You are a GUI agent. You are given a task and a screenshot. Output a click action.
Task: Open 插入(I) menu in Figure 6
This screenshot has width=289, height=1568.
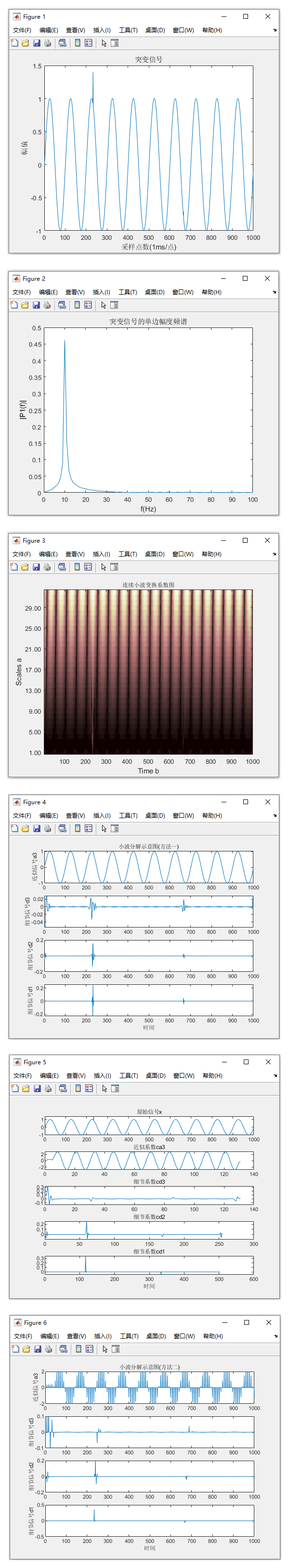[103, 1336]
